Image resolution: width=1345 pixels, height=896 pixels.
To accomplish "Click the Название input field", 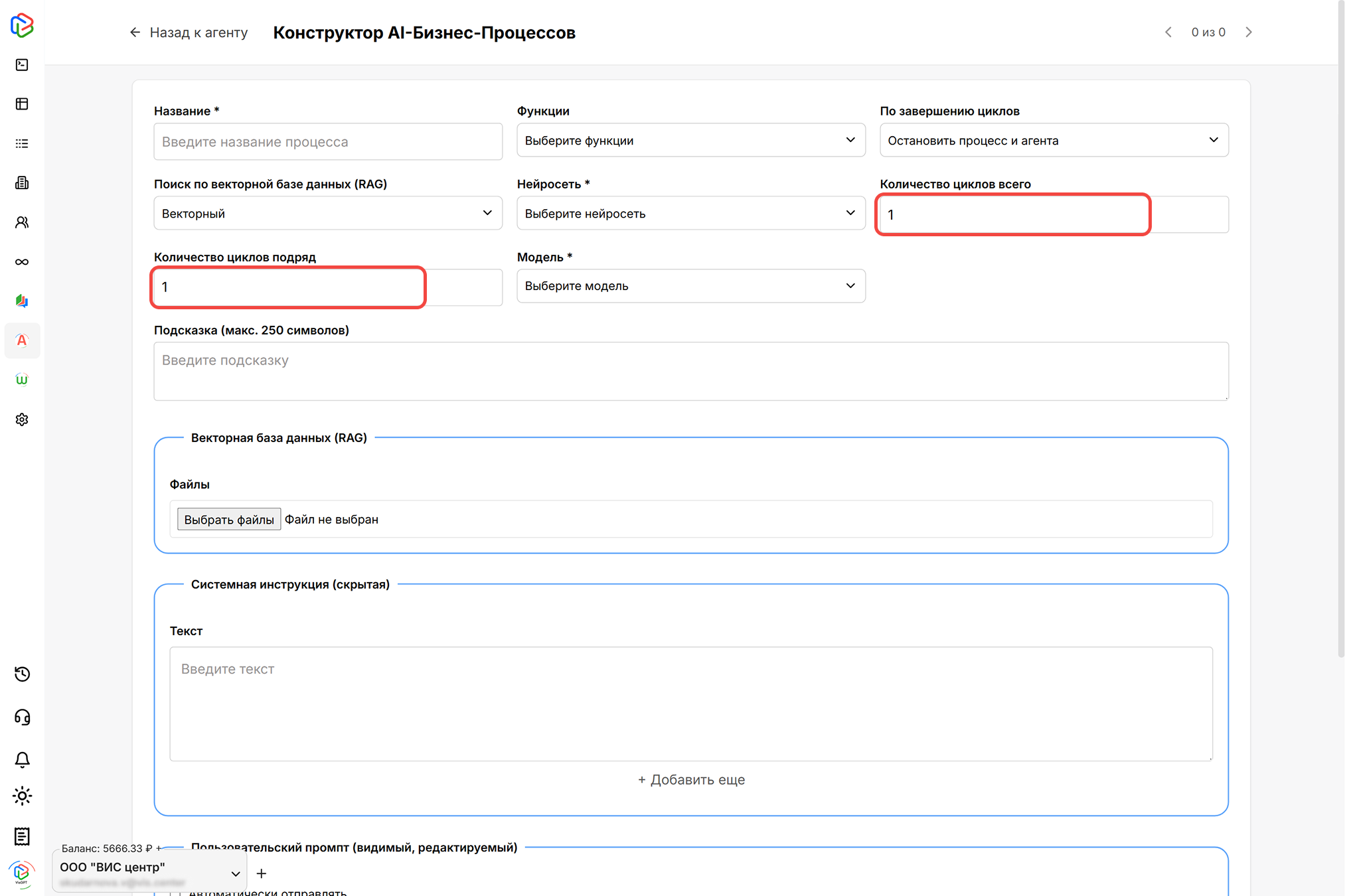I will click(x=327, y=141).
